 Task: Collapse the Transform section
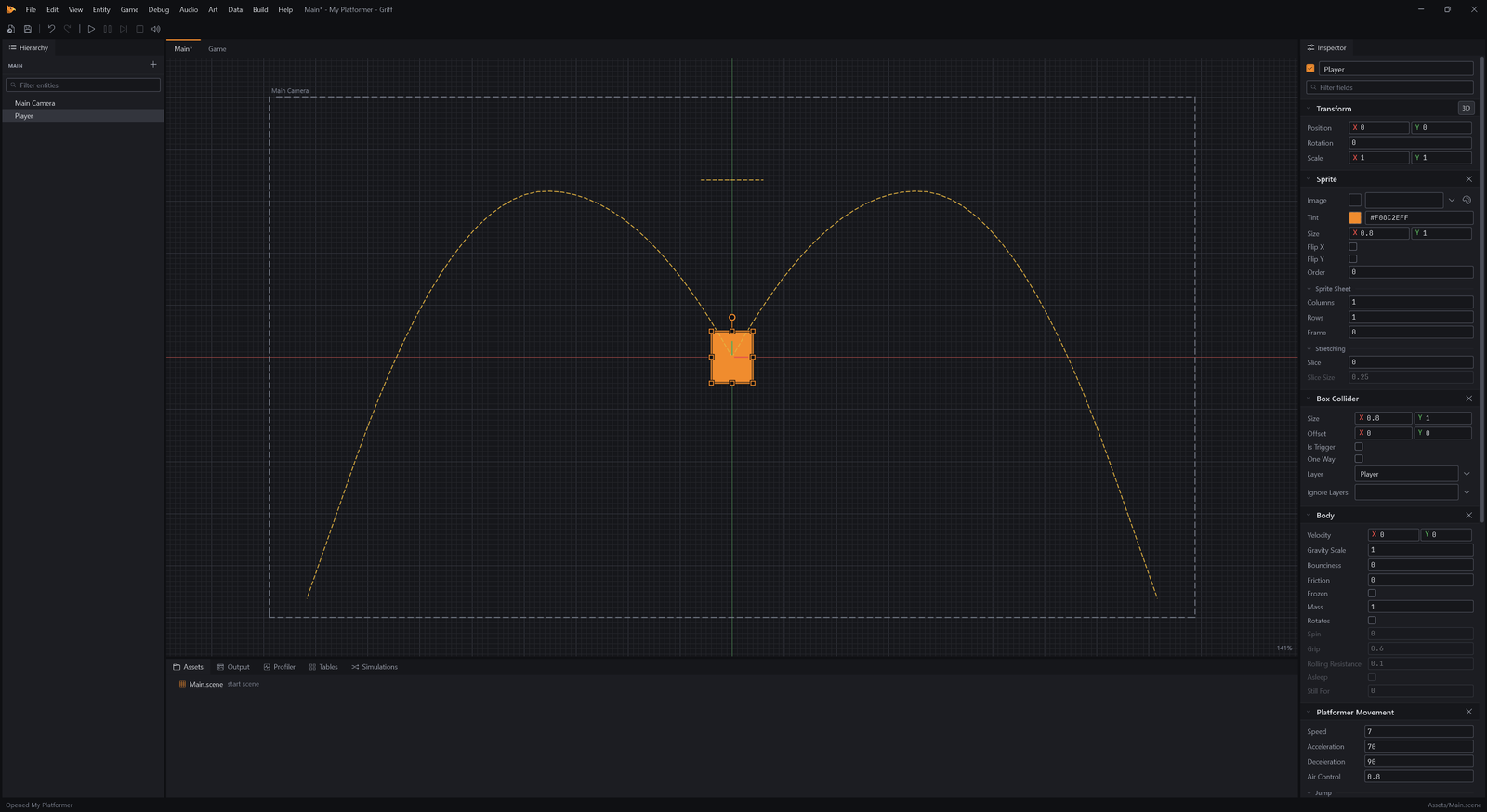(1309, 109)
